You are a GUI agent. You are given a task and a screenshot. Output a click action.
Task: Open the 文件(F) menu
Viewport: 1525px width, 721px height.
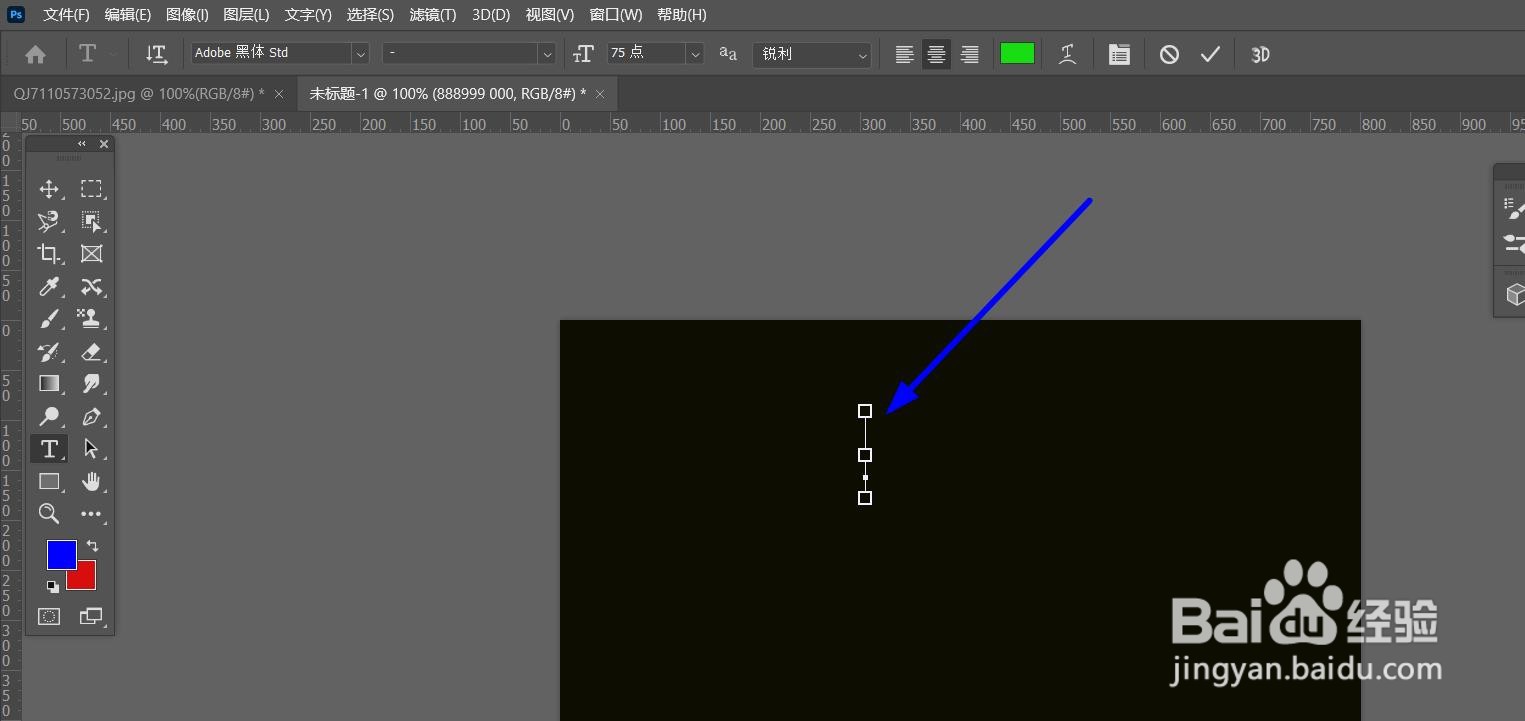(66, 15)
